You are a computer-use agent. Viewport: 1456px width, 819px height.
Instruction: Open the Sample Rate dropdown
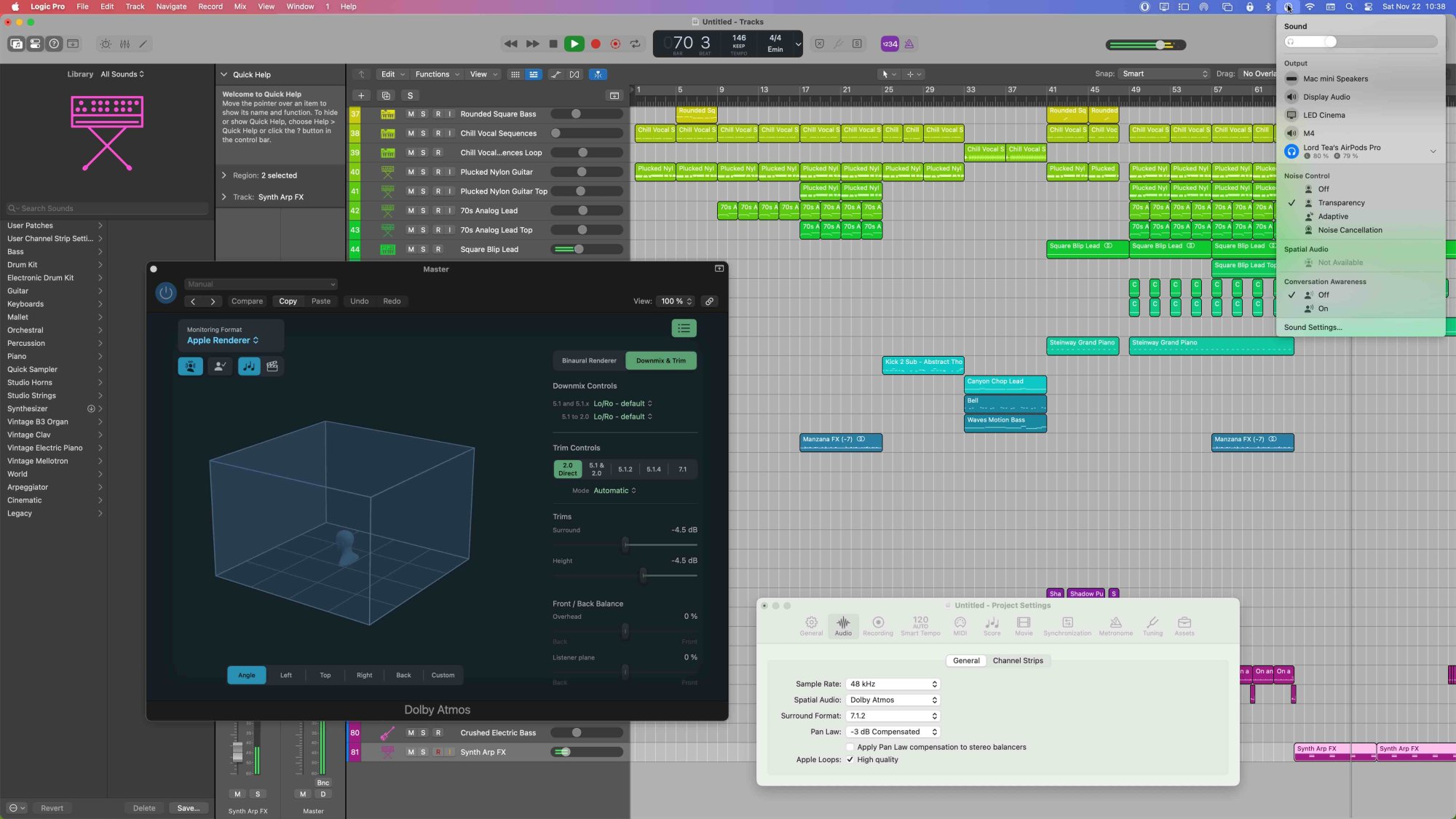(893, 684)
